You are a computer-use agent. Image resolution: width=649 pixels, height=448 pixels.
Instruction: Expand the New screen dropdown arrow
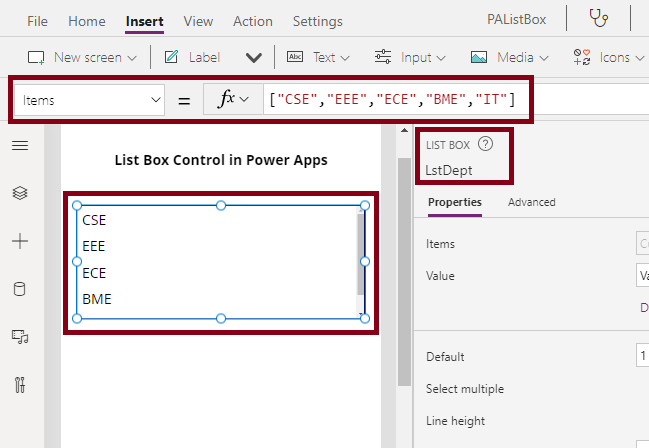click(132, 58)
